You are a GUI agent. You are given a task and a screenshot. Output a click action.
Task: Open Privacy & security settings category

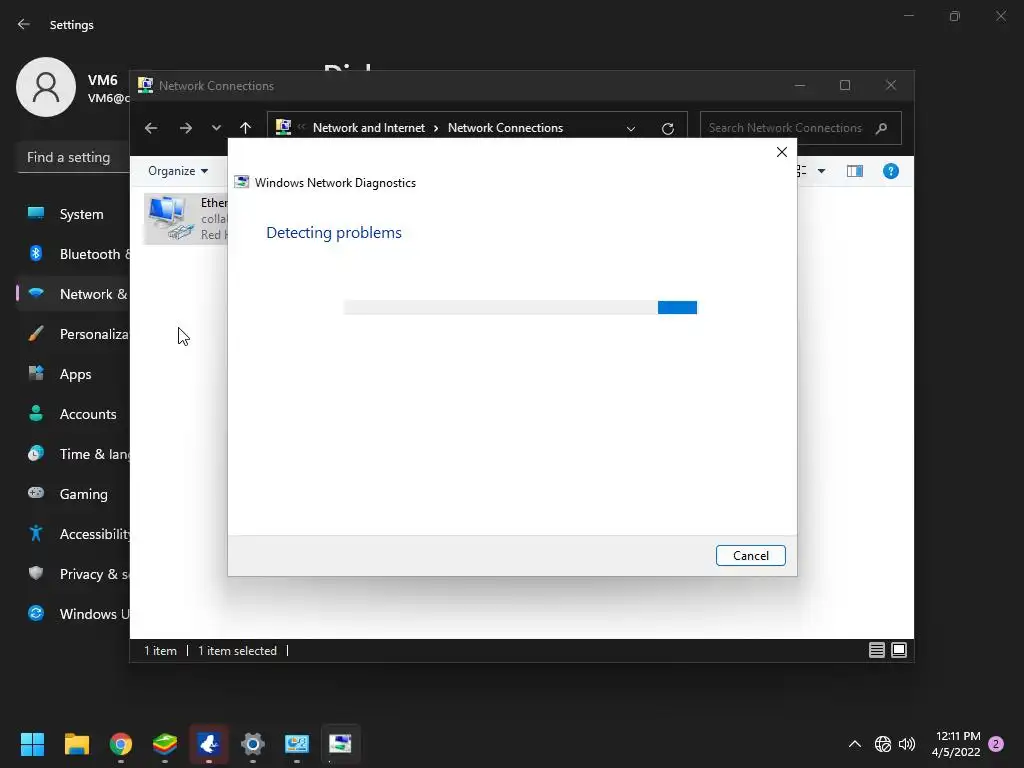tap(73, 574)
